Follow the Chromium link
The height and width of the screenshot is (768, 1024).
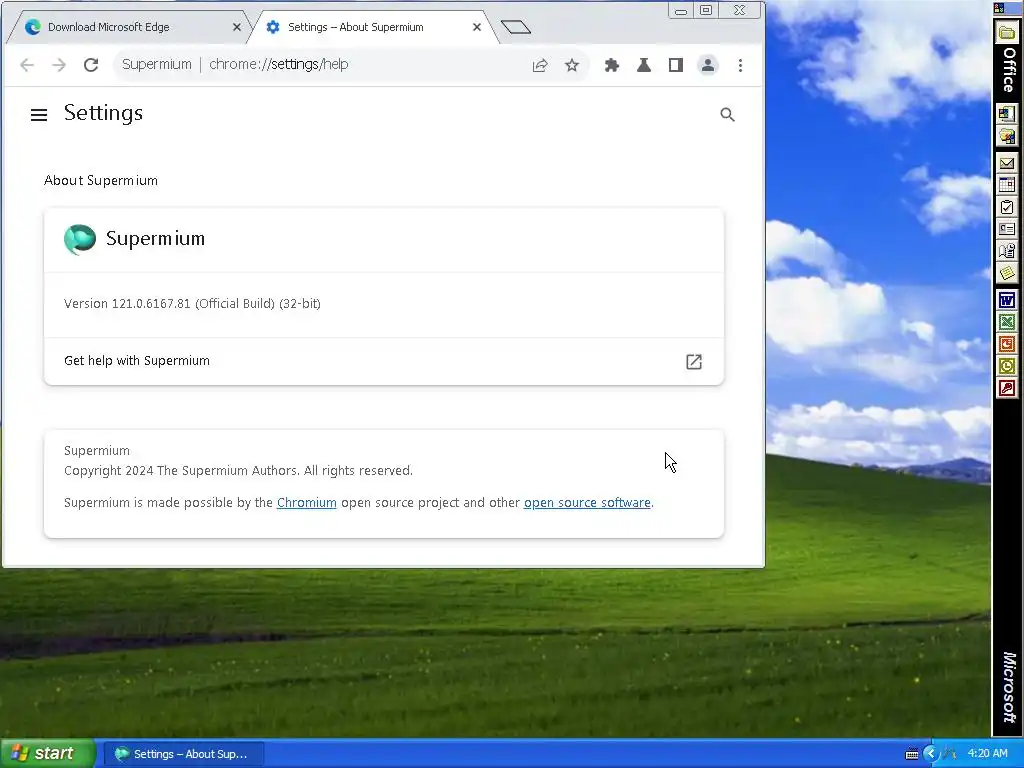(x=306, y=502)
